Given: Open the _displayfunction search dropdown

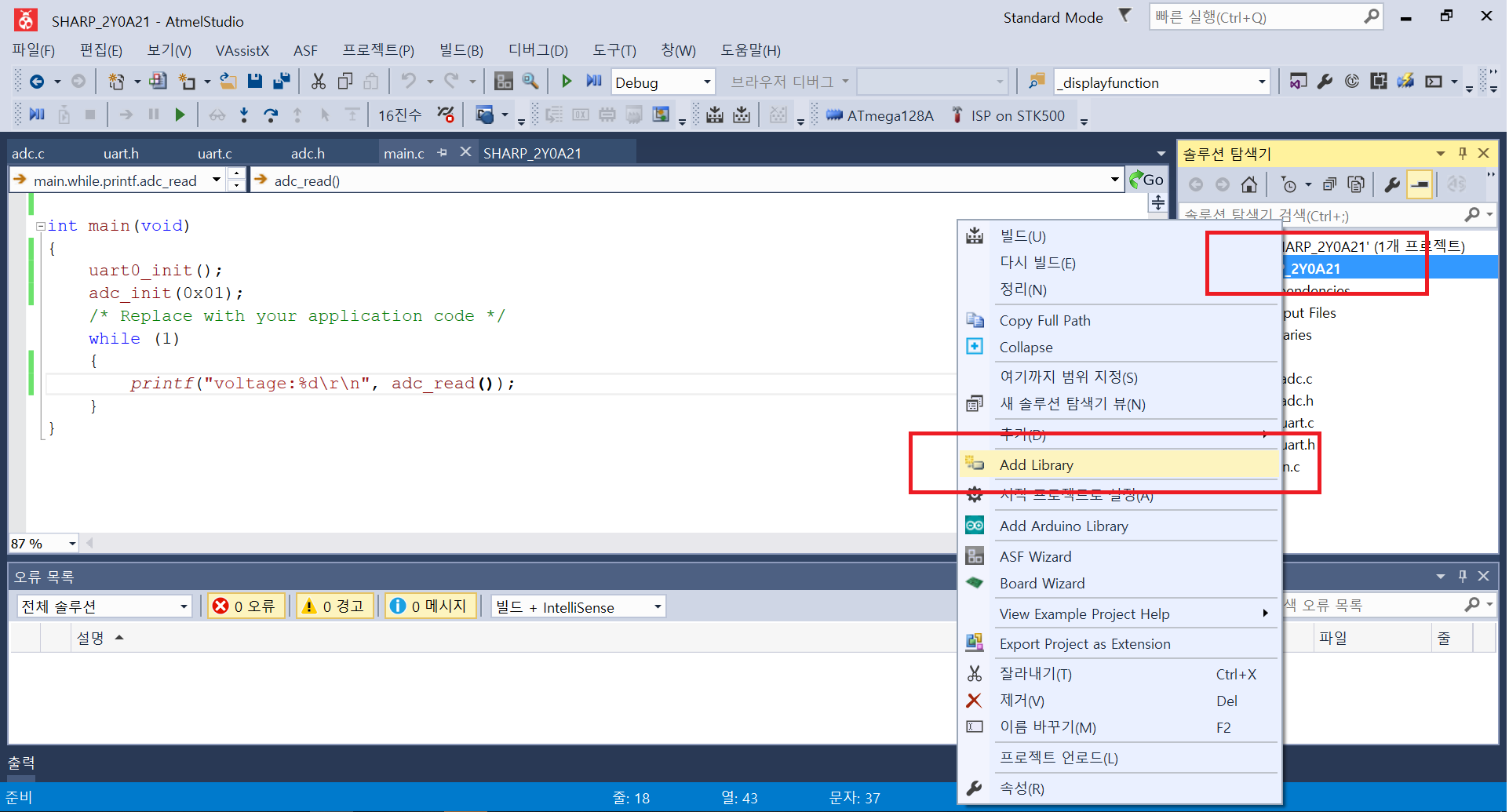Looking at the screenshot, I should 1262,82.
